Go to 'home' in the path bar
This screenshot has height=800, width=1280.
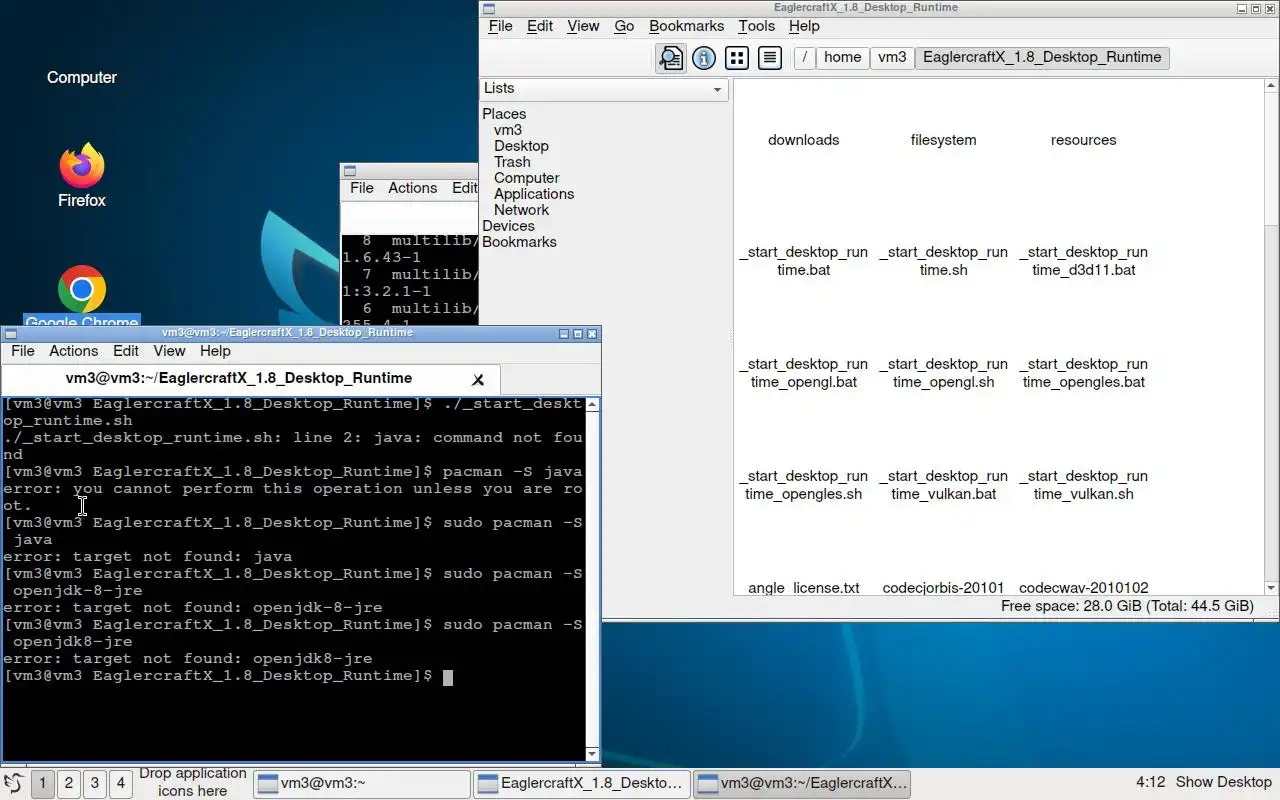click(x=842, y=58)
